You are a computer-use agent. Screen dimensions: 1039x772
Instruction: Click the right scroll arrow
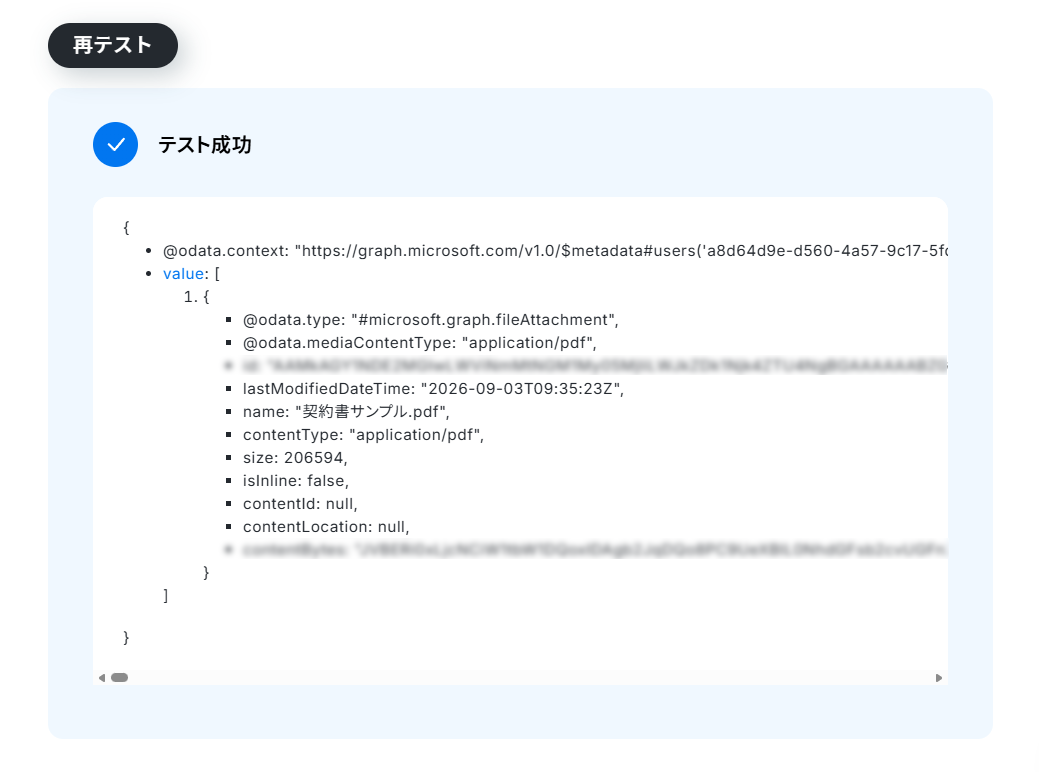pyautogui.click(x=938, y=678)
